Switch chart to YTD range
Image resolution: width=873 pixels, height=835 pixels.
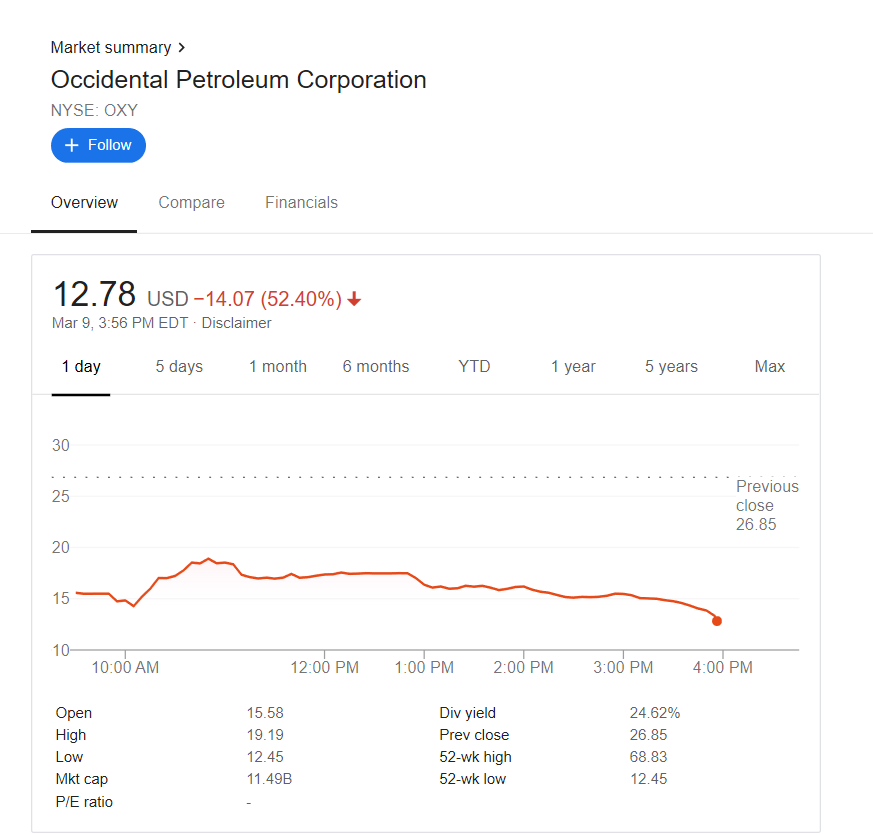tap(474, 366)
